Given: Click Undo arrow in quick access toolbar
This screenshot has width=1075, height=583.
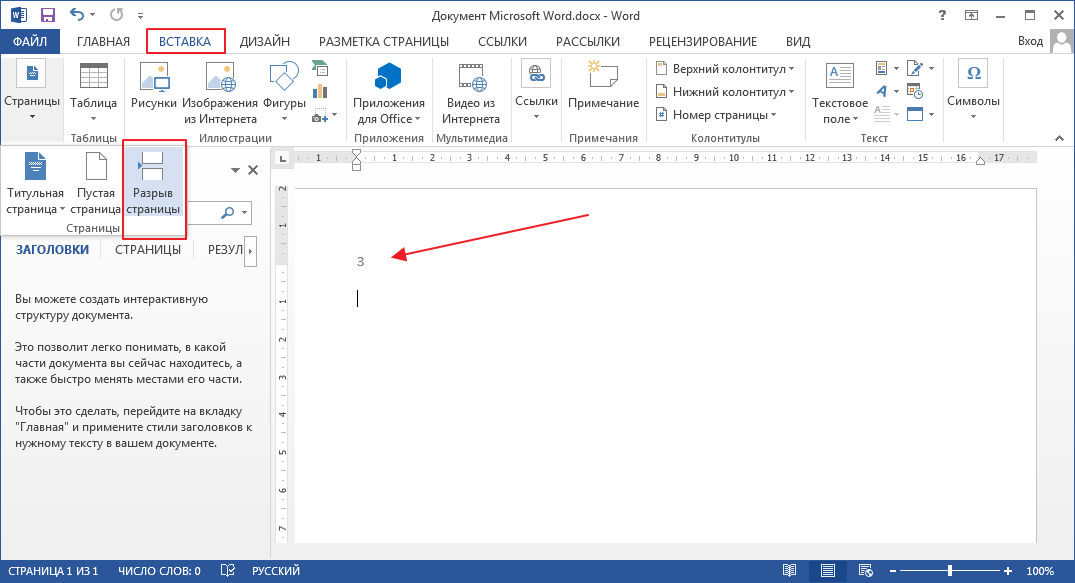Looking at the screenshot, I should point(75,16).
